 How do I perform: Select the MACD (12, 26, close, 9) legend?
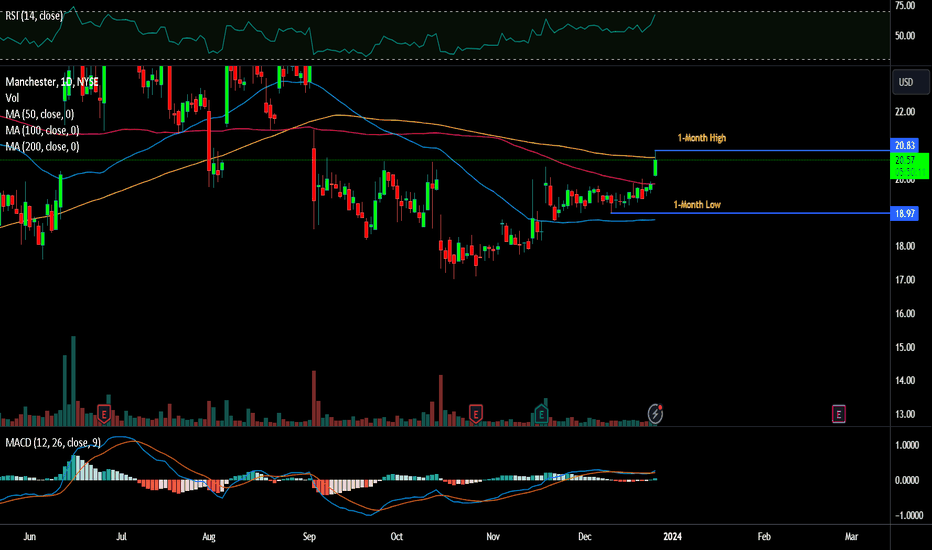(x=53, y=442)
